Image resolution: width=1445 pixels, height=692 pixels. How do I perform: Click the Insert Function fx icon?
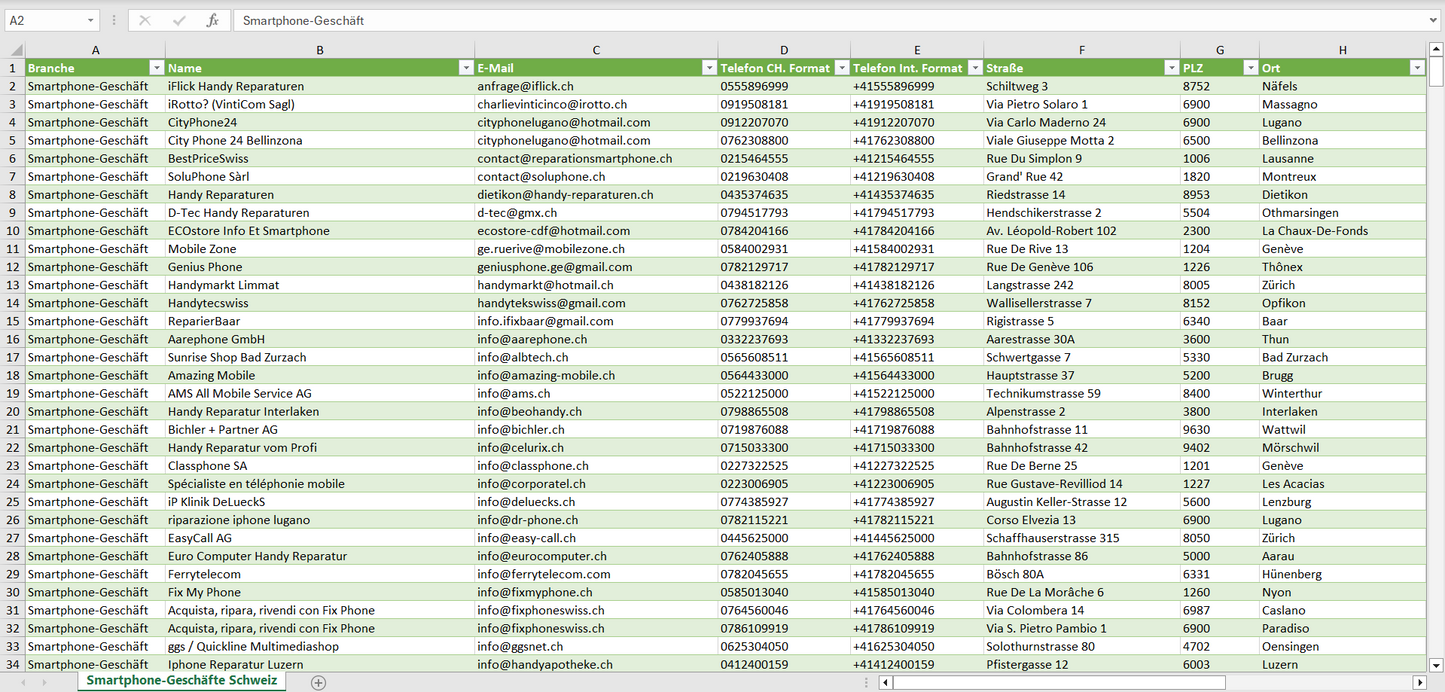[212, 20]
